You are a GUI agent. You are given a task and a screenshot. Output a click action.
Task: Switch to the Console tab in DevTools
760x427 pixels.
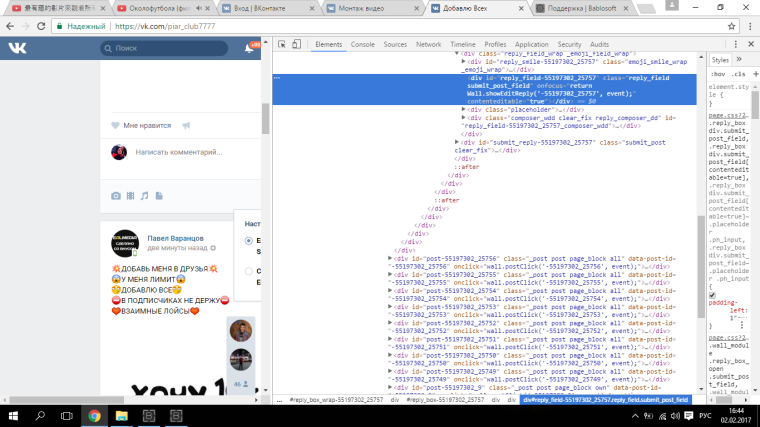[362, 45]
